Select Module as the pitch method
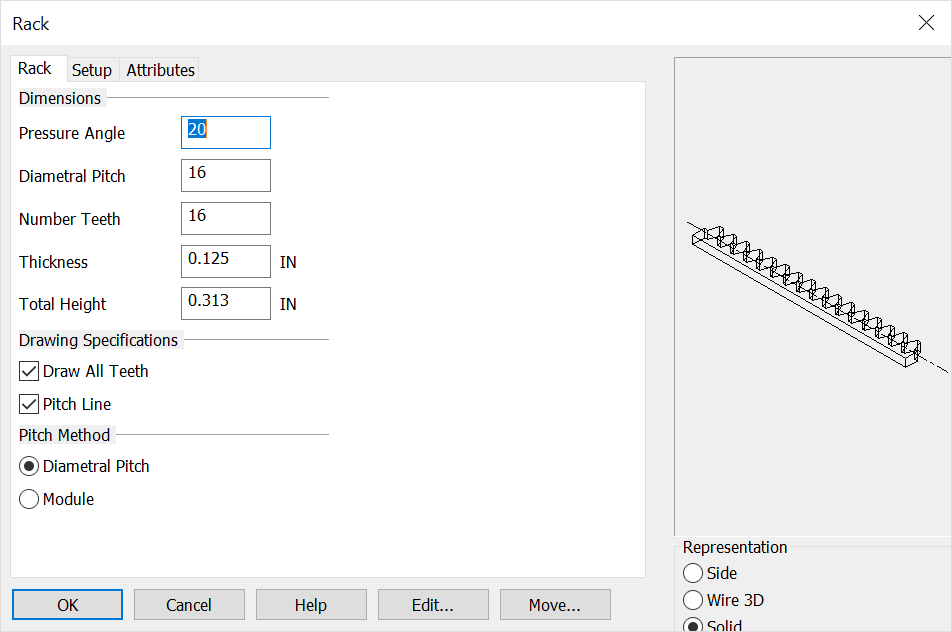This screenshot has height=632, width=952. pos(28,499)
